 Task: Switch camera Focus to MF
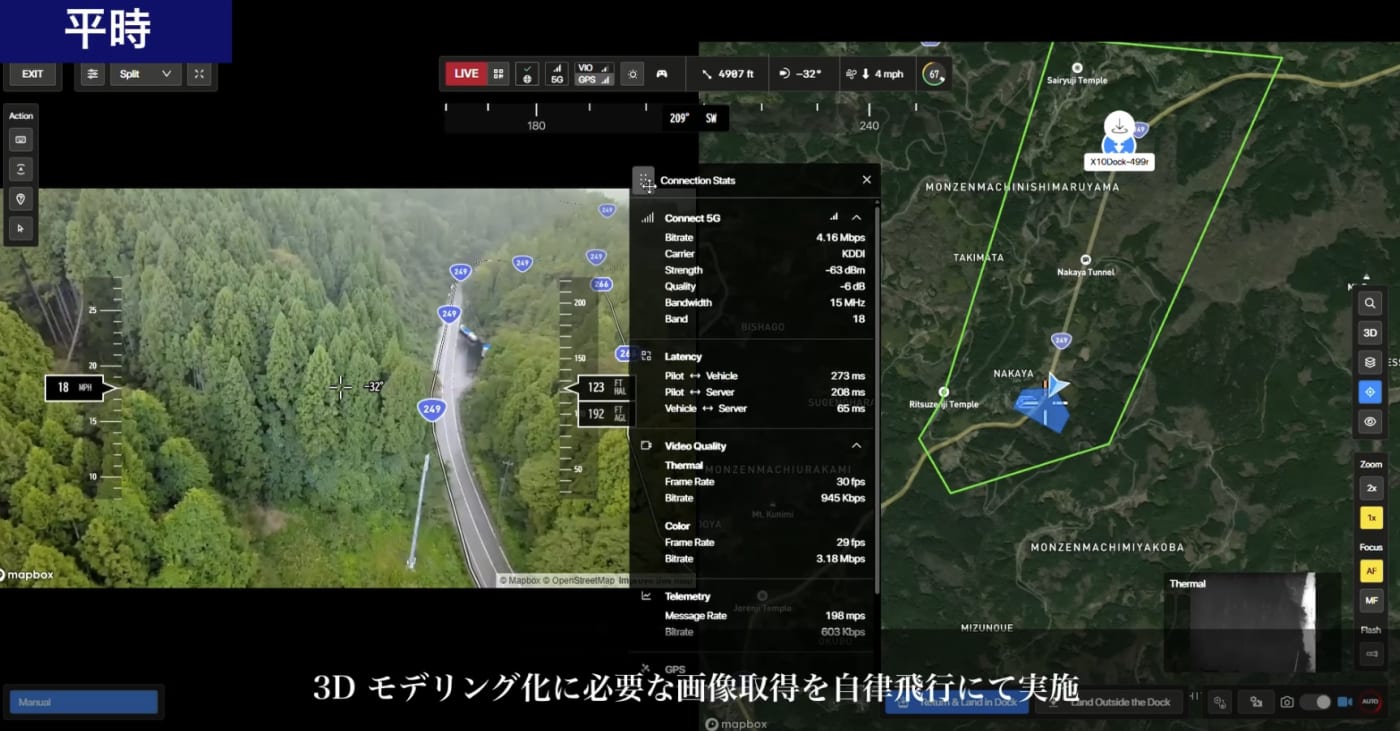[x=1370, y=600]
